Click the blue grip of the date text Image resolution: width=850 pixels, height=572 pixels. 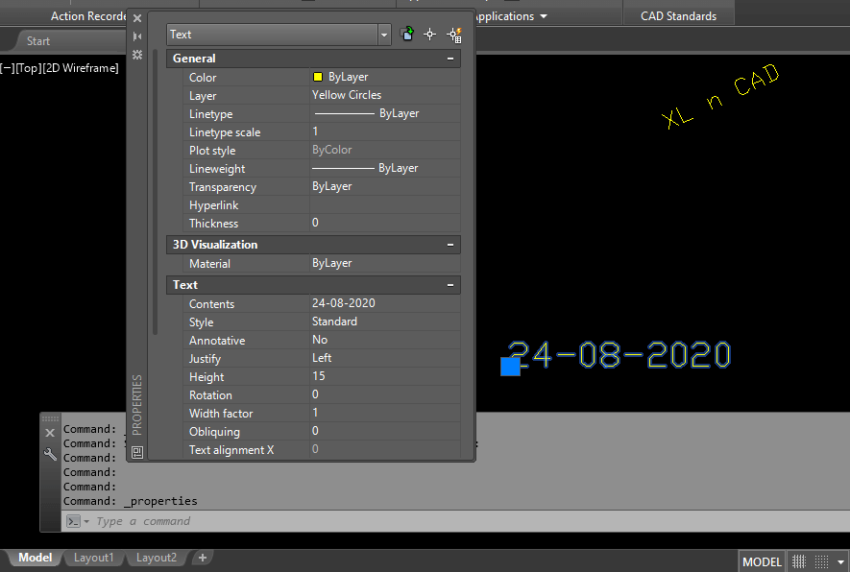click(x=510, y=367)
